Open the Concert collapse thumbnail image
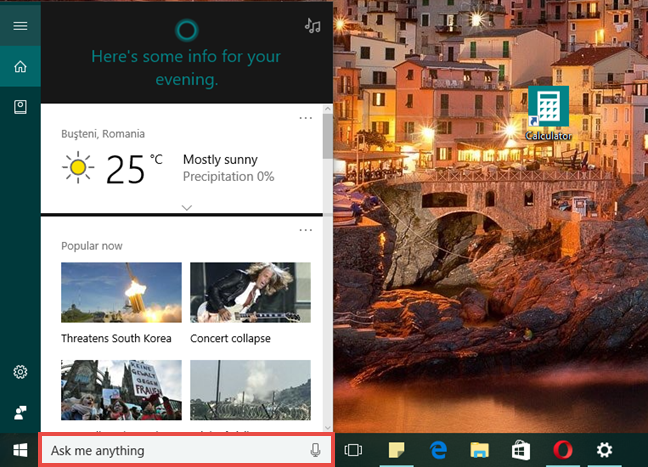The image size is (648, 467). click(250, 292)
